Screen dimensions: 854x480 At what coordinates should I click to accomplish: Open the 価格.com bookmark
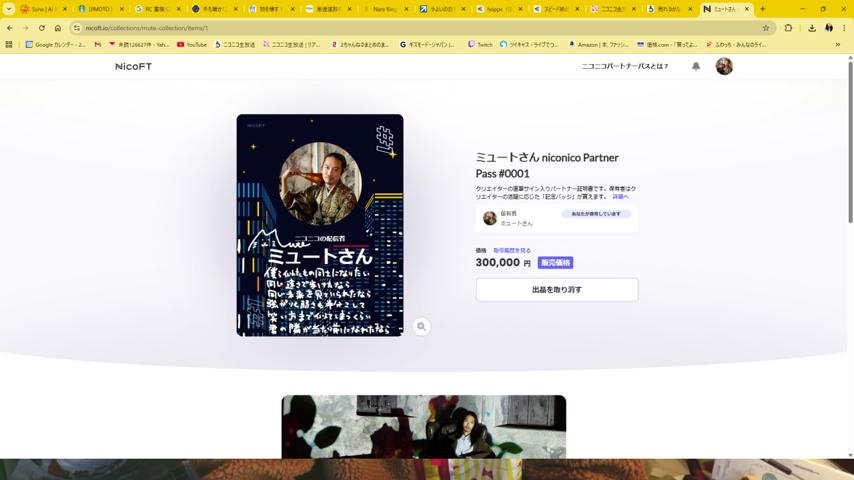[x=667, y=45]
